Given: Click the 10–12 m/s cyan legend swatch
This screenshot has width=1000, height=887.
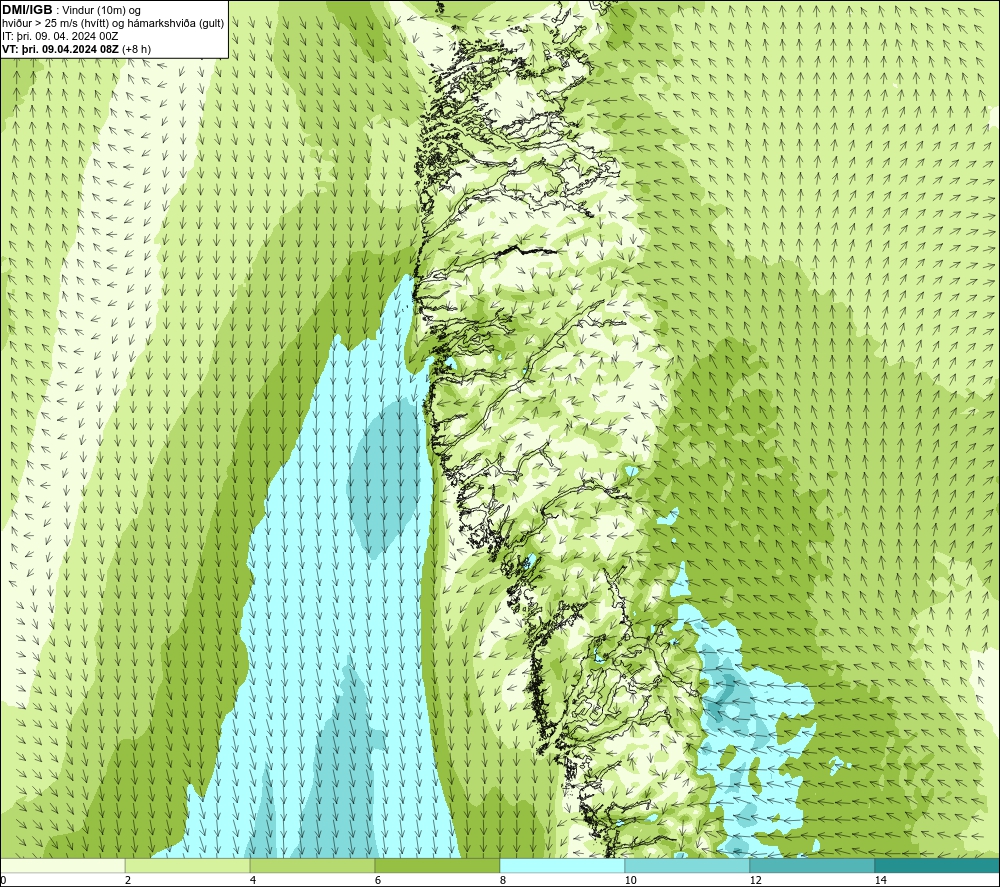Looking at the screenshot, I should click(688, 865).
